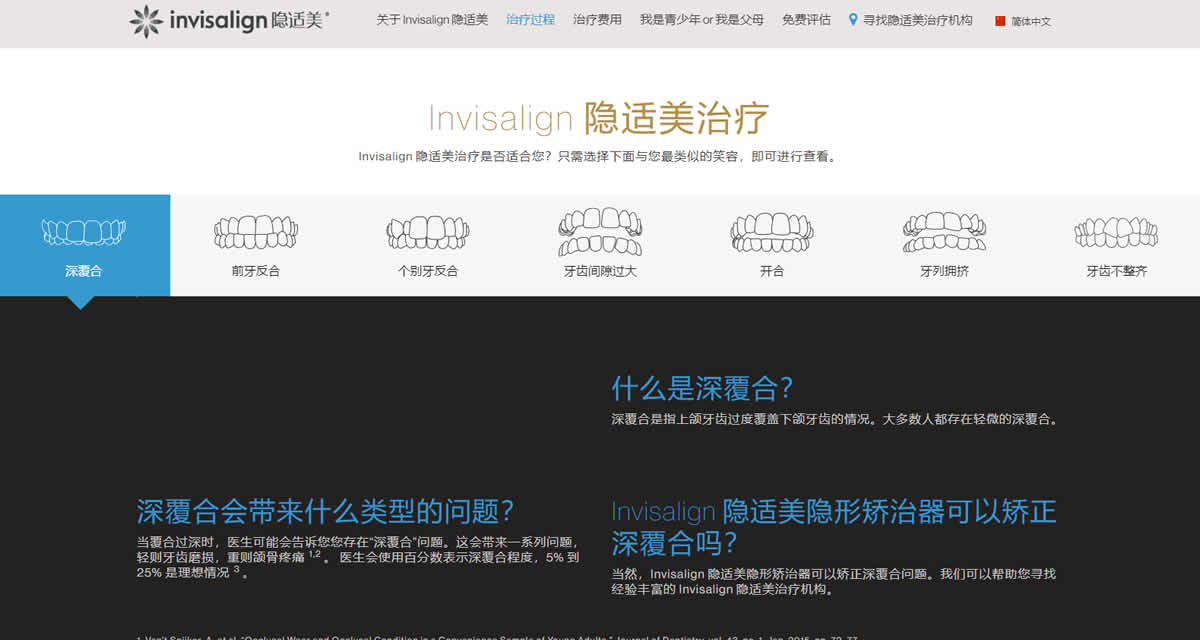Click the location pin icon in navigation
This screenshot has width=1200, height=640.
[853, 20]
